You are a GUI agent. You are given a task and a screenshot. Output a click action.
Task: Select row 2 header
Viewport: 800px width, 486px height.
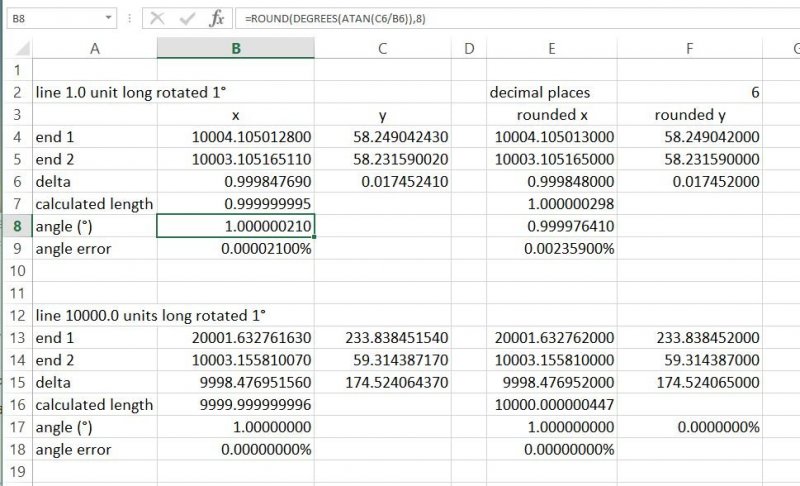(17, 92)
